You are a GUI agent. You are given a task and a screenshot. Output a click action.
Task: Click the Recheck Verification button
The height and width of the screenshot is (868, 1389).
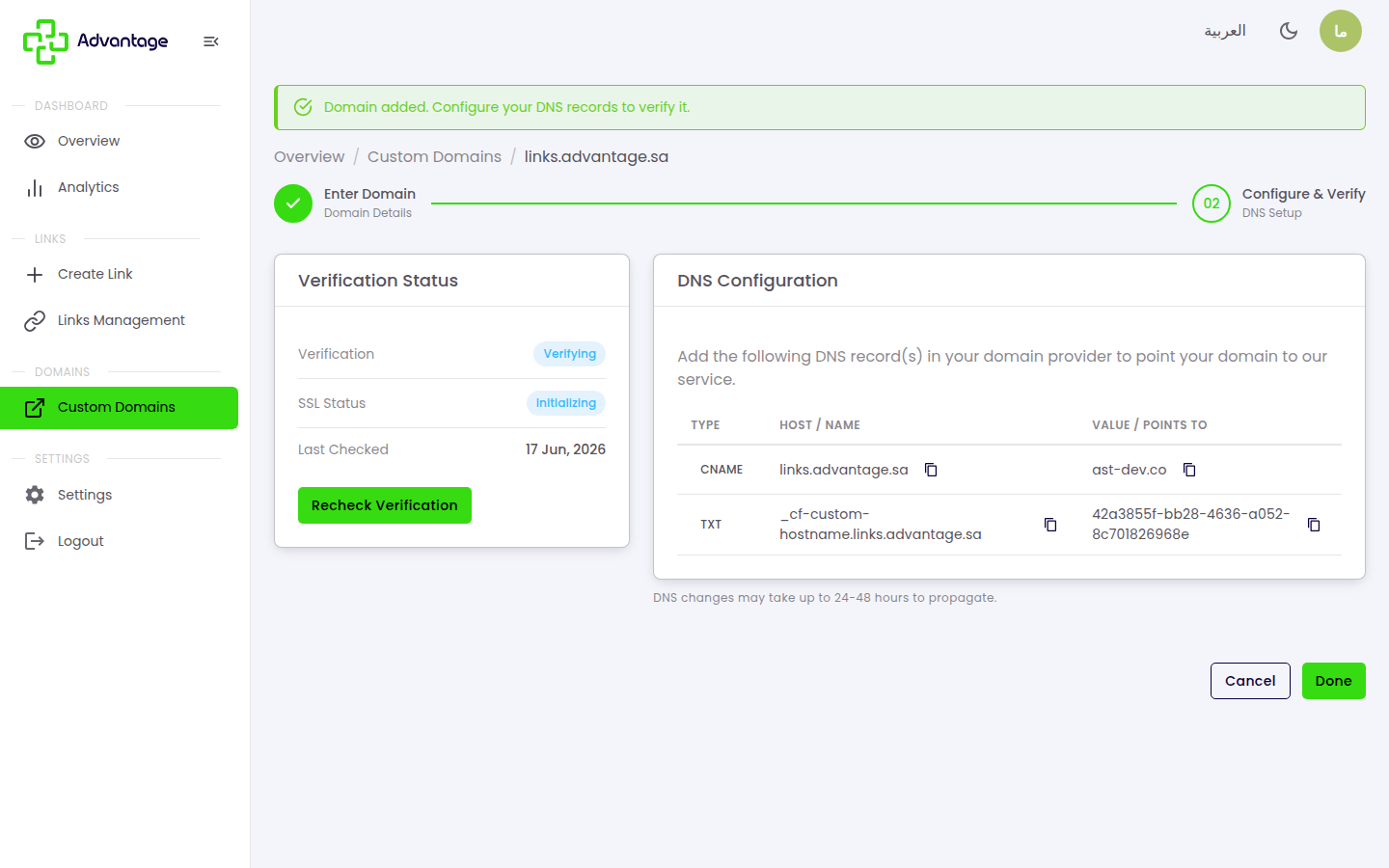385,505
